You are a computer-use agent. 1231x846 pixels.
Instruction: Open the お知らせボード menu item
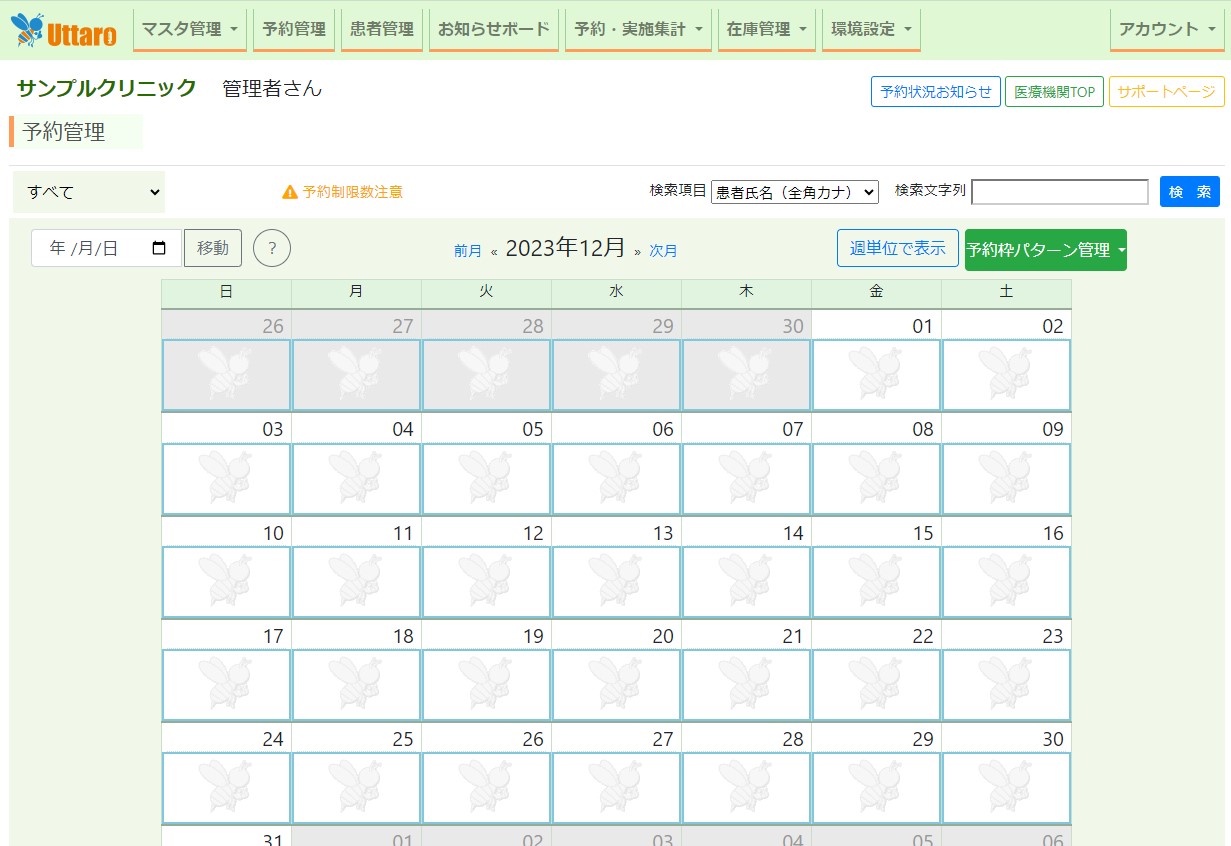(494, 30)
